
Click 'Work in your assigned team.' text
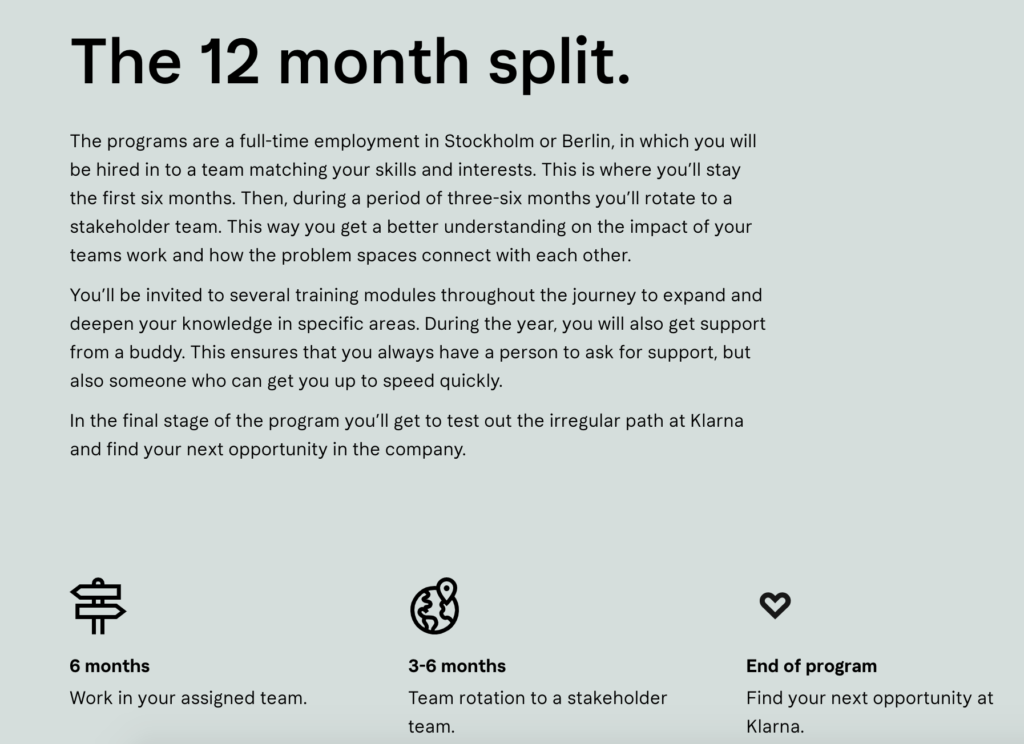click(188, 698)
